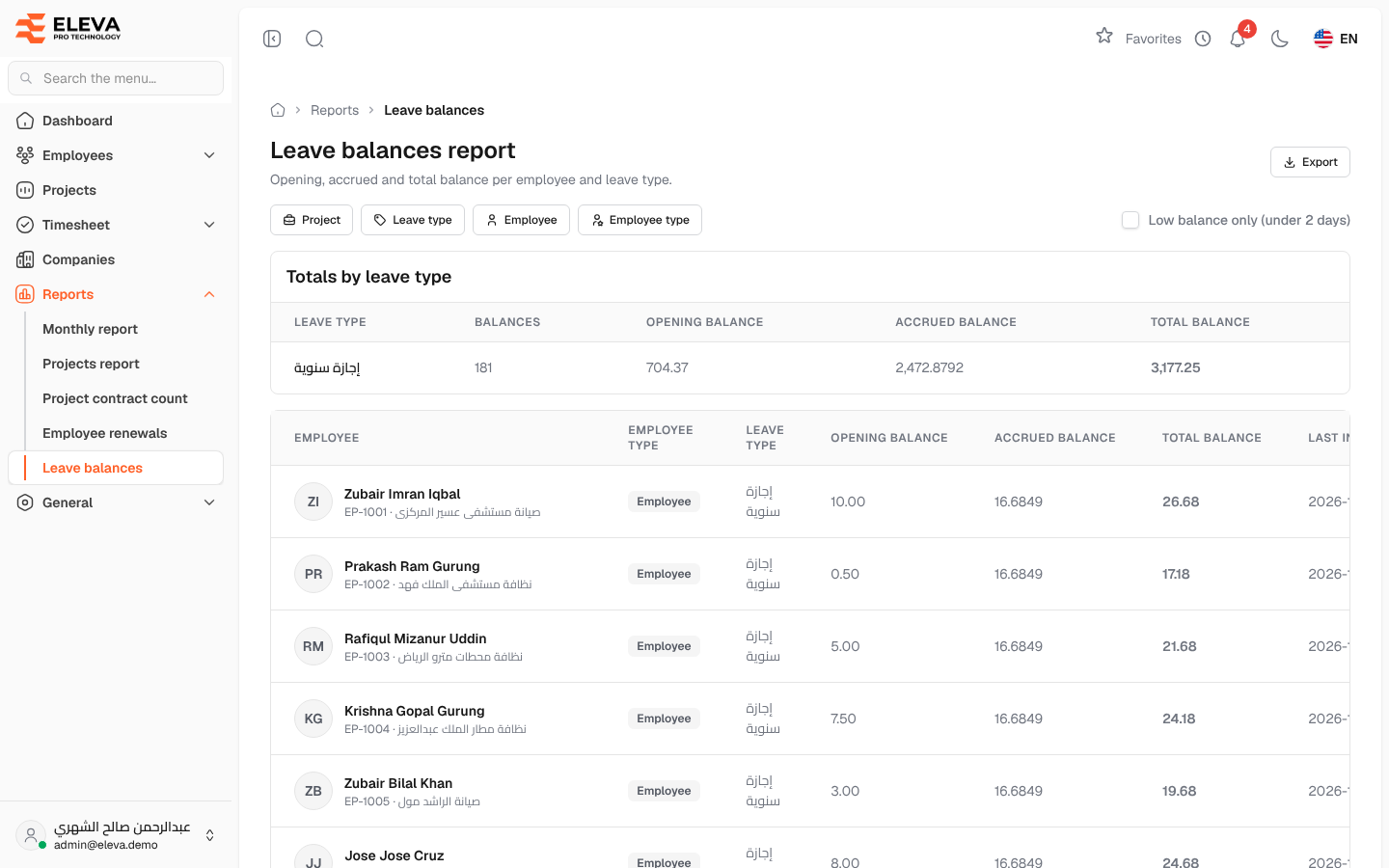Viewport: 1389px width, 868px height.
Task: Open the search magnifier in header
Action: (x=314, y=39)
